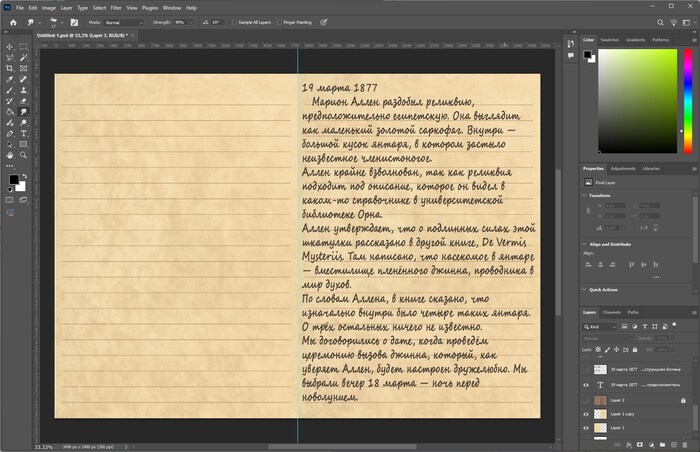The image size is (700, 452).
Task: Open the layer filter Kind dropdown
Action: coord(601,327)
